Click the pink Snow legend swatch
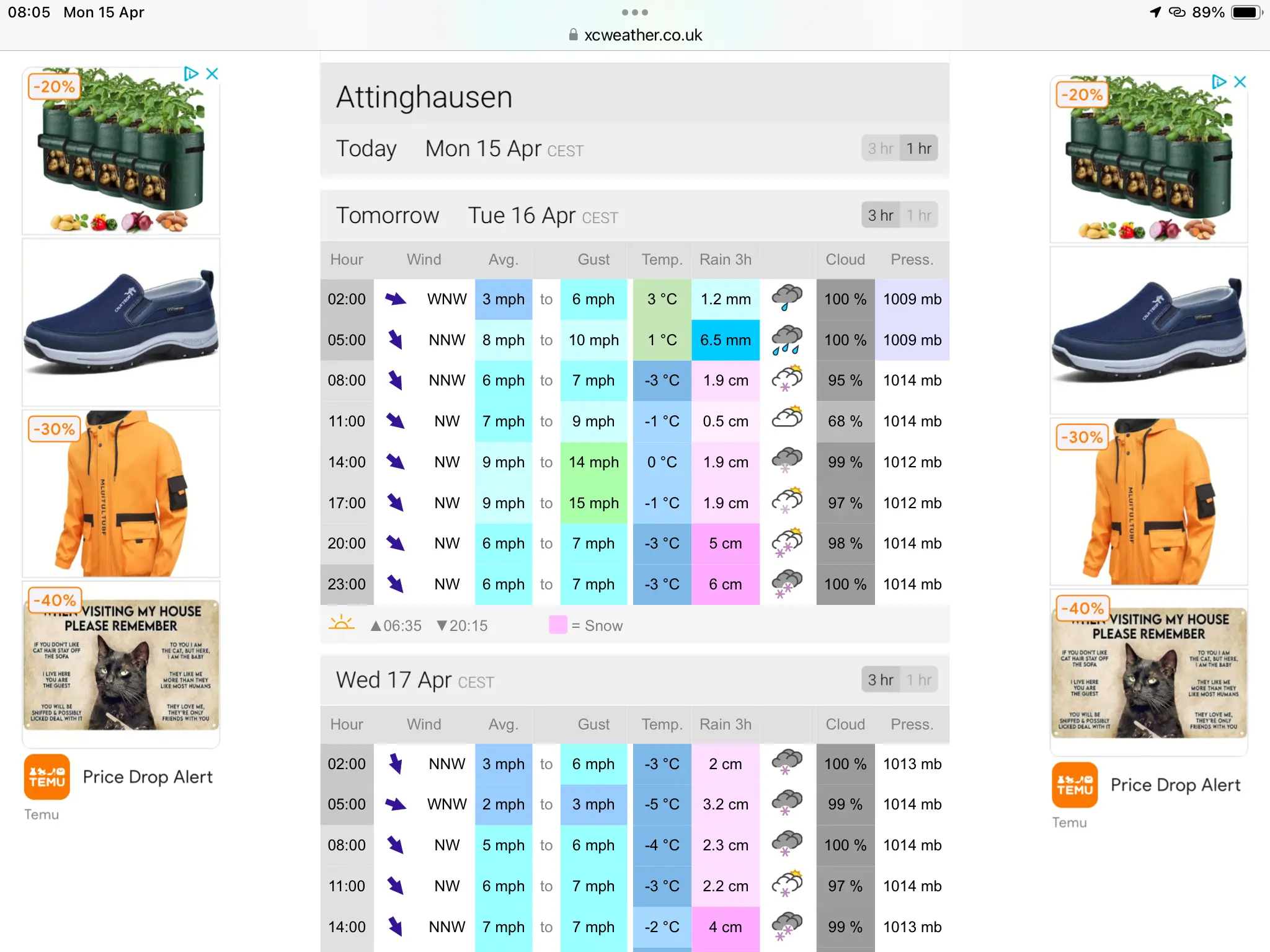 [558, 625]
